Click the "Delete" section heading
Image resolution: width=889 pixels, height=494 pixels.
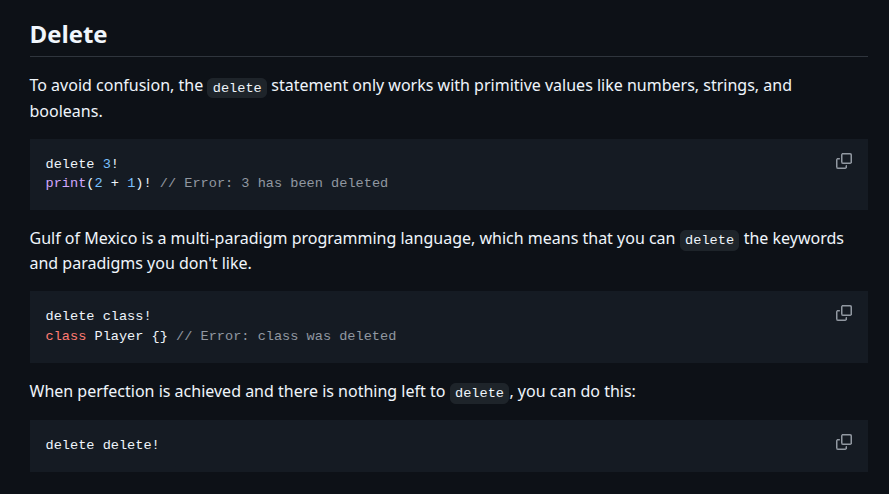[x=68, y=35]
